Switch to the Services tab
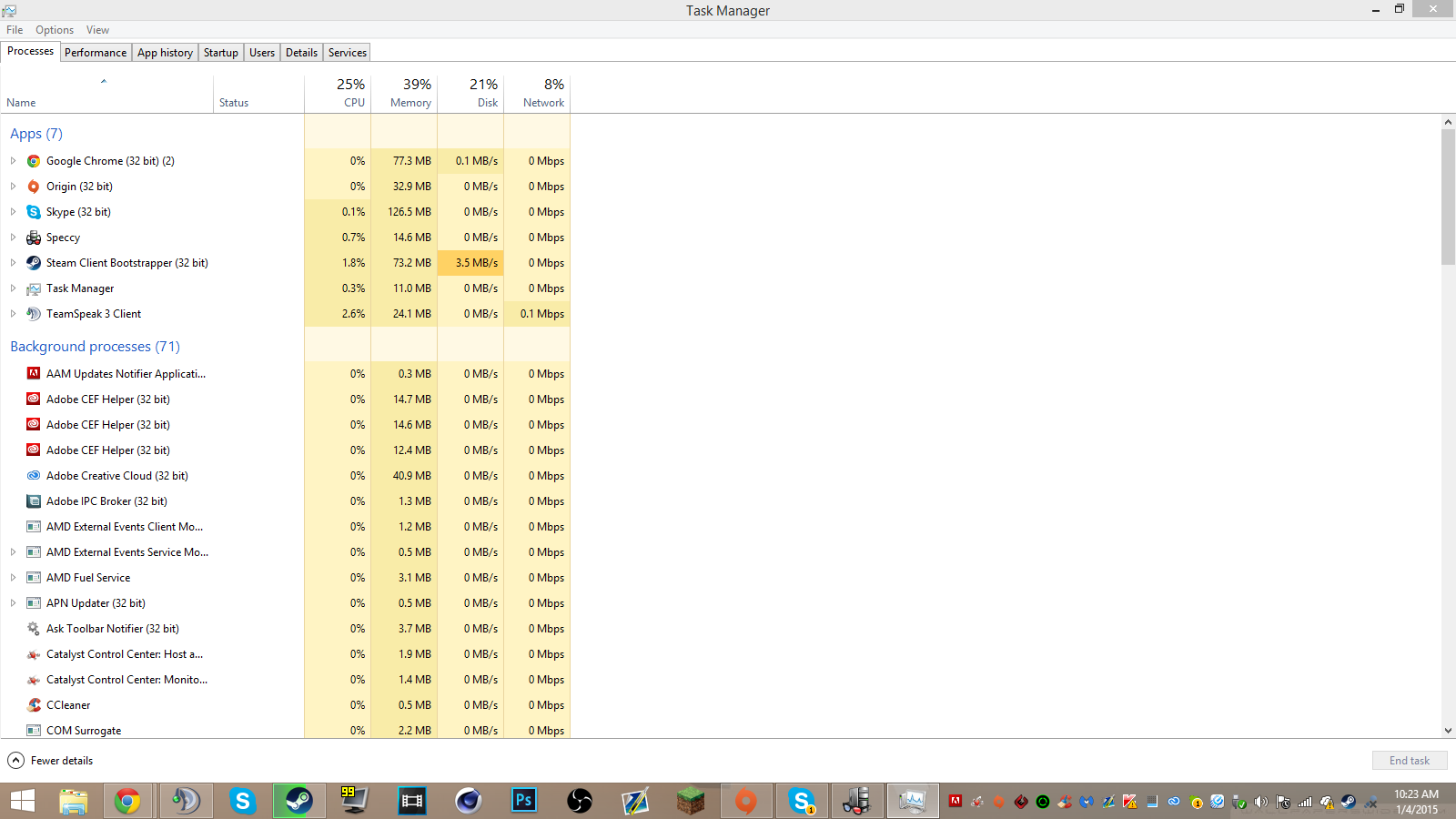The image size is (1456, 819). click(348, 53)
